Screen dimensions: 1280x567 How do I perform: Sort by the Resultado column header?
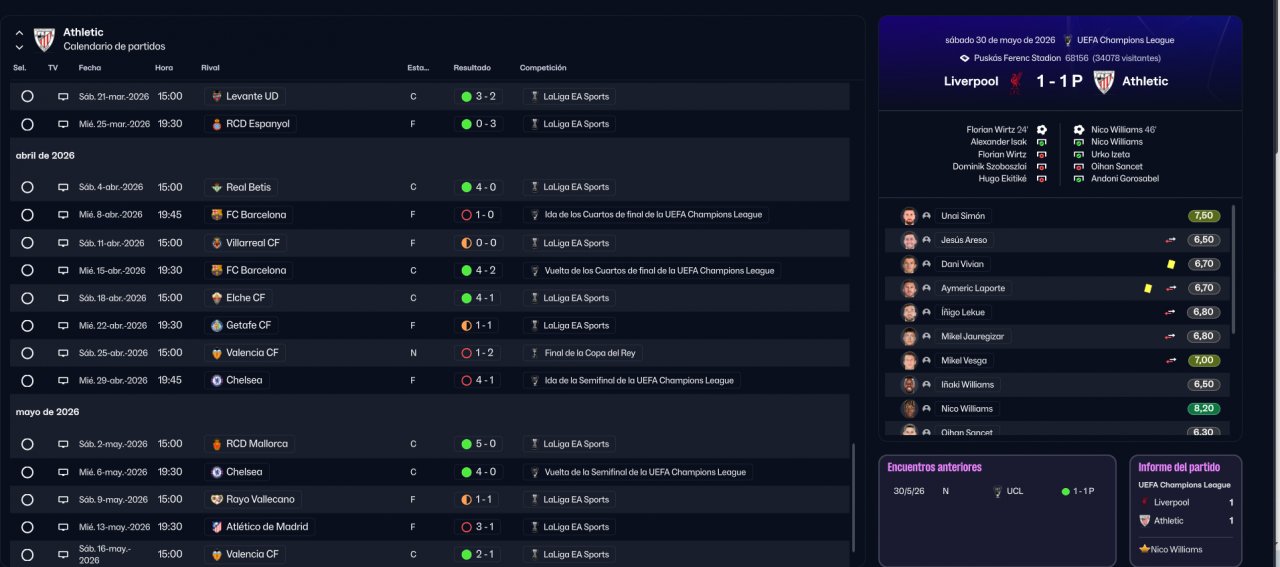coord(472,68)
